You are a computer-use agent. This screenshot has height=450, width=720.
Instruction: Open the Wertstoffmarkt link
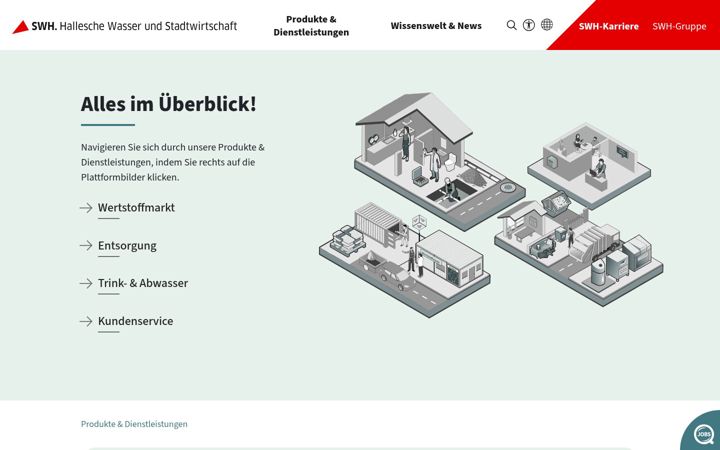tap(136, 208)
